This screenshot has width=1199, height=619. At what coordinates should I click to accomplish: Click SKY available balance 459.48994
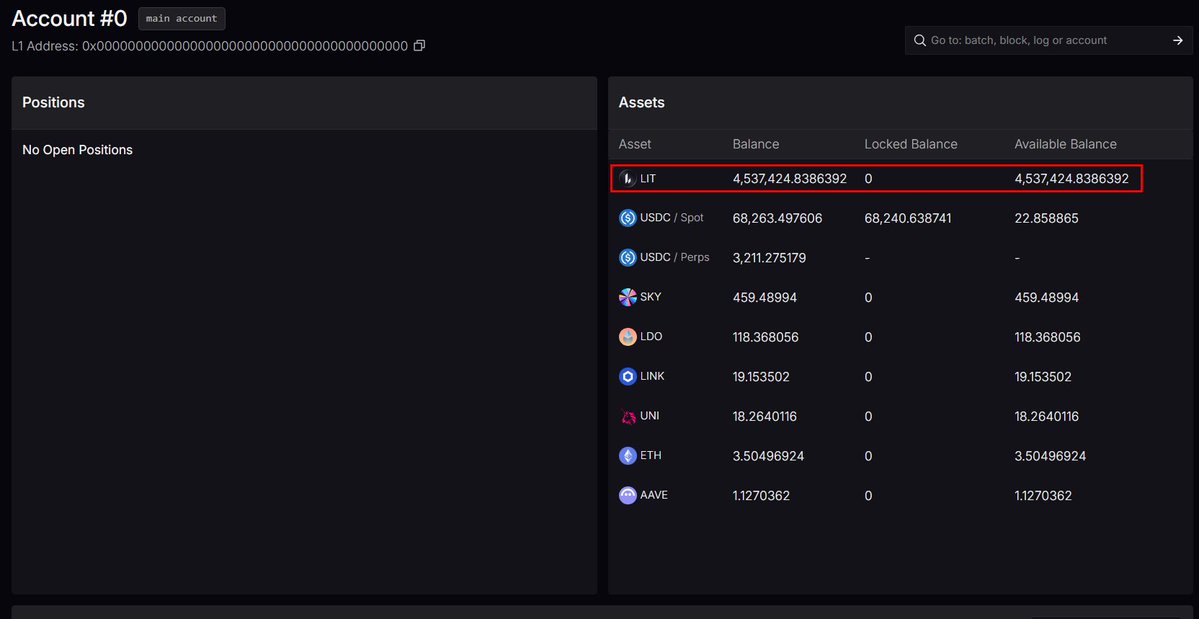click(x=1047, y=297)
